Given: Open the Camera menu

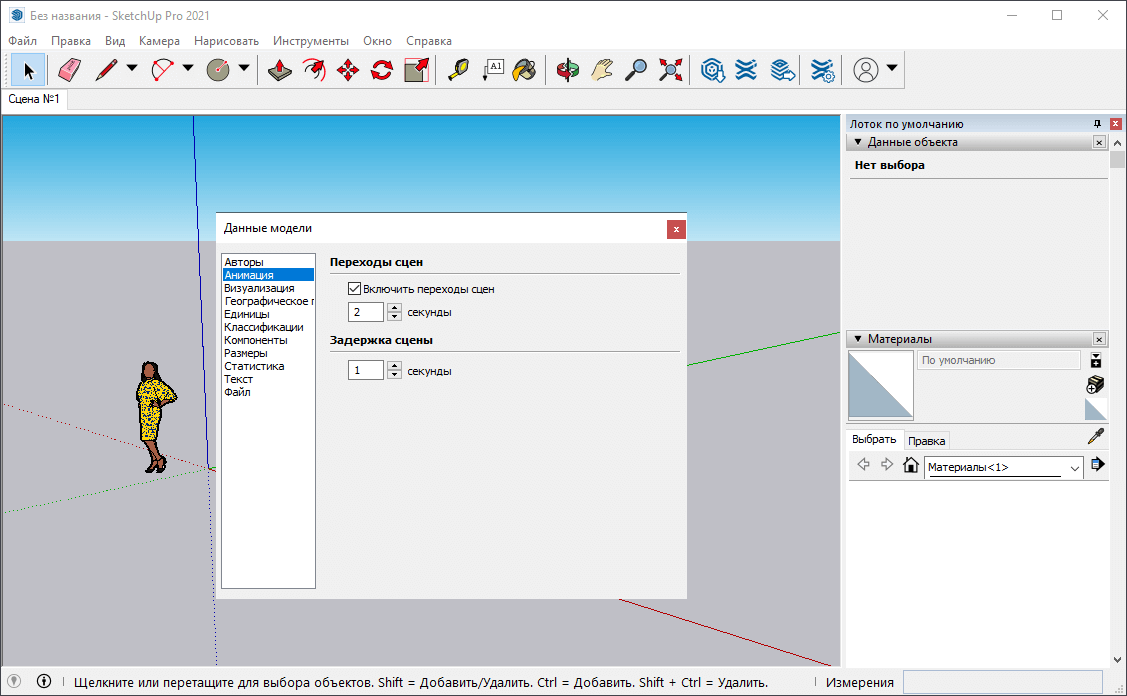Looking at the screenshot, I should (x=159, y=41).
